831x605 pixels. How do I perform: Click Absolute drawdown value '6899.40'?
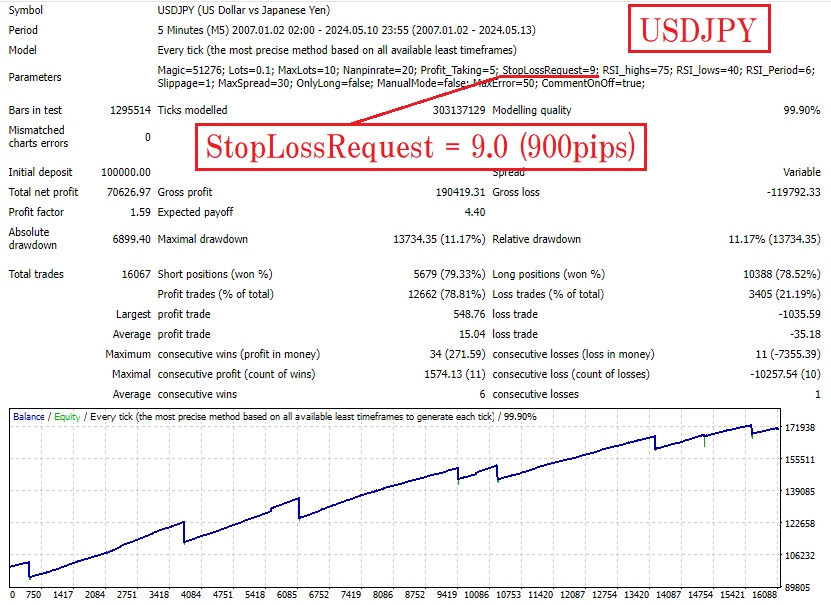point(131,239)
